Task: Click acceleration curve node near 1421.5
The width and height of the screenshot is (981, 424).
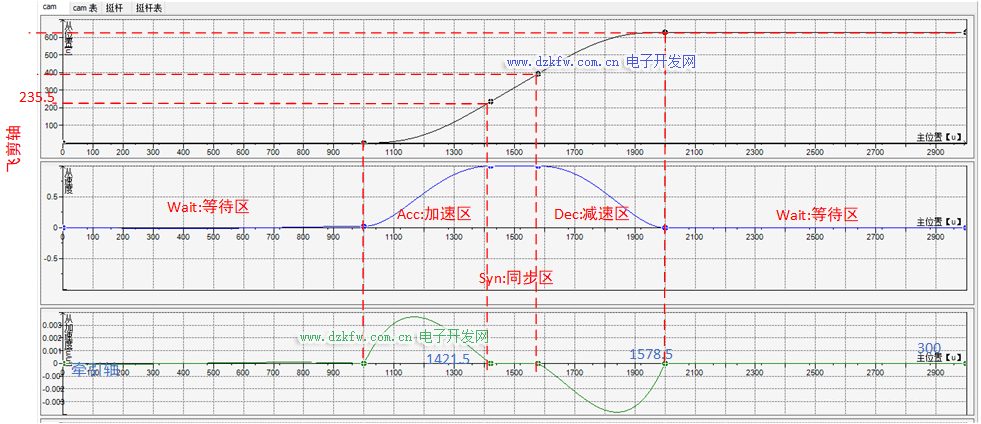Action: pos(490,363)
